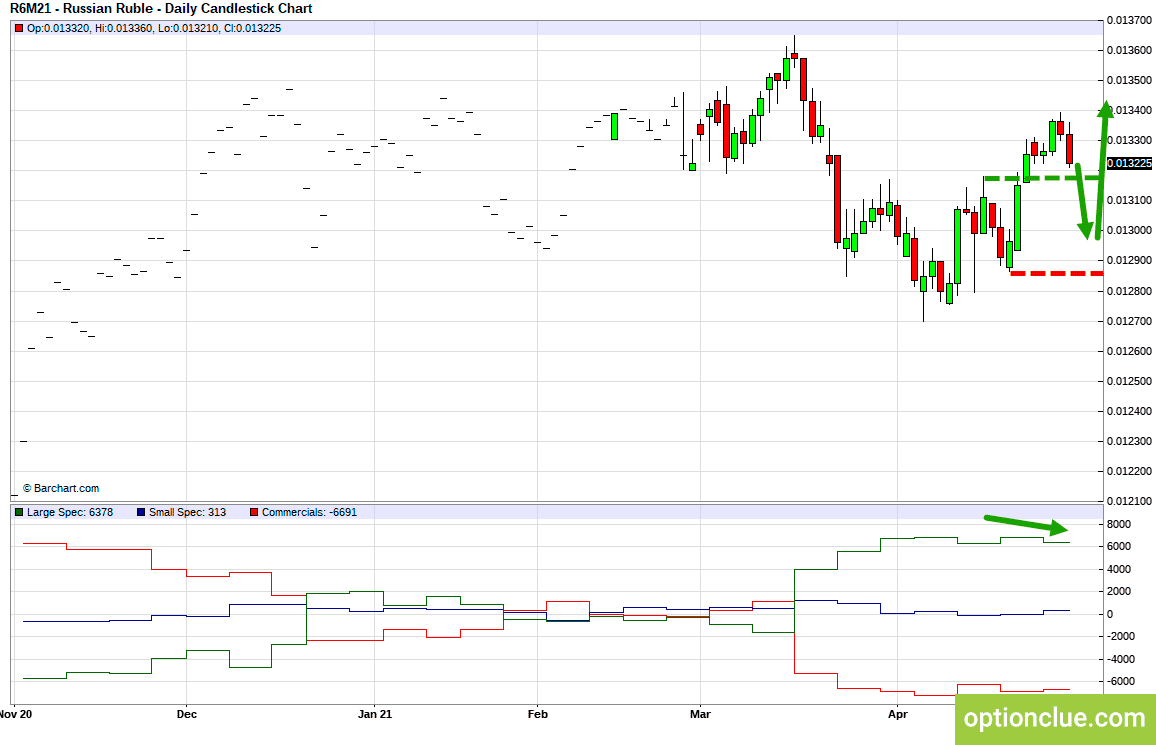
Task: Click the Barchart.com copyright text
Action: tap(60, 489)
